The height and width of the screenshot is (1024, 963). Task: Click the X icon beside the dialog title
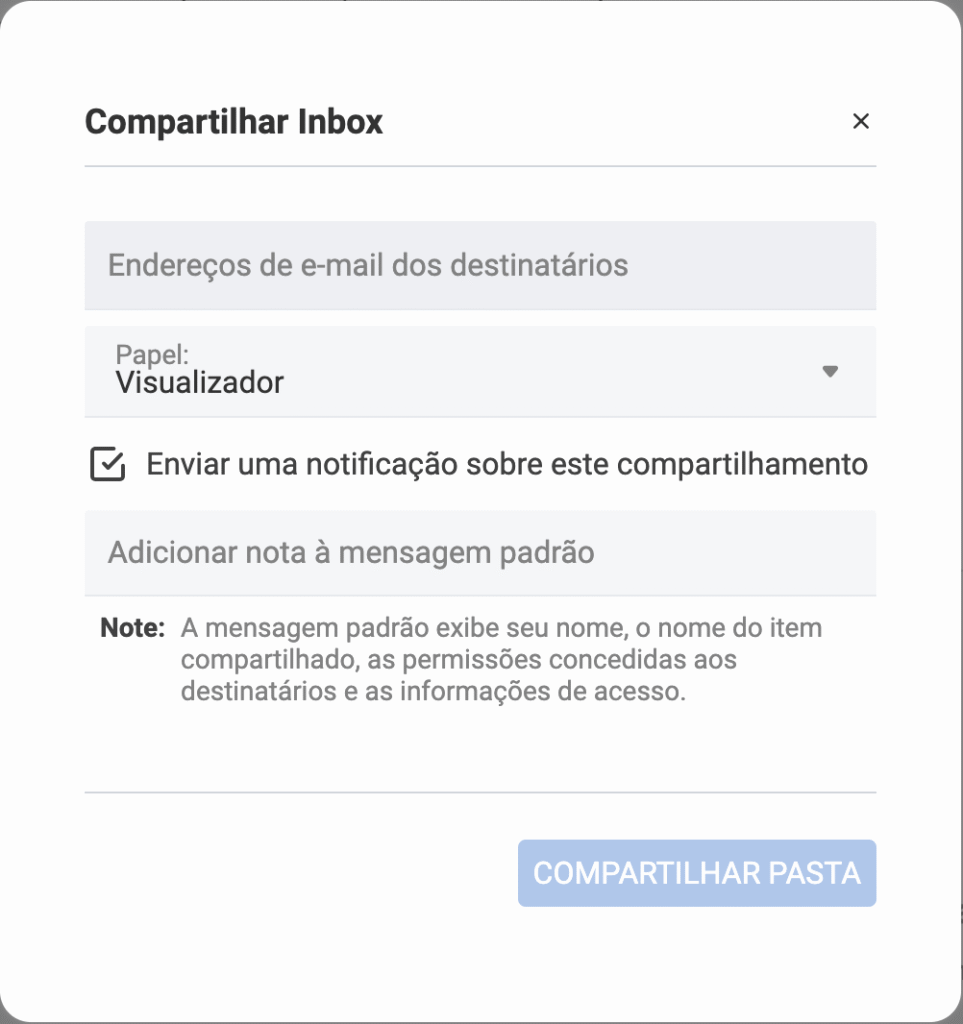click(860, 122)
